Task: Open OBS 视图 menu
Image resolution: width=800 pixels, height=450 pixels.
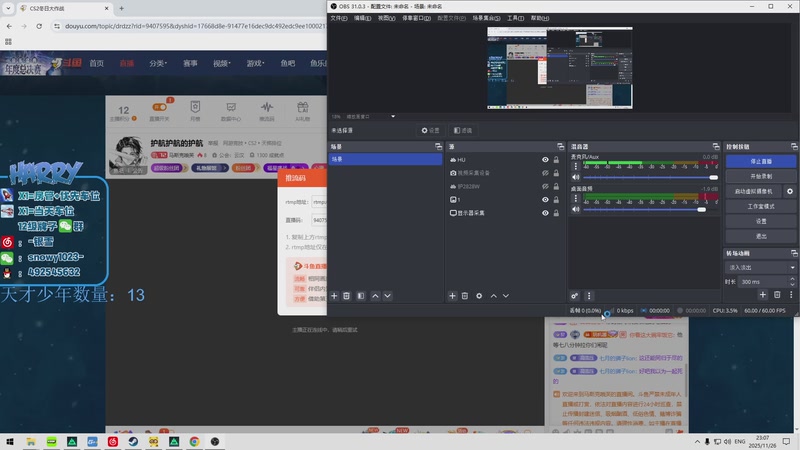Action: pos(386,18)
